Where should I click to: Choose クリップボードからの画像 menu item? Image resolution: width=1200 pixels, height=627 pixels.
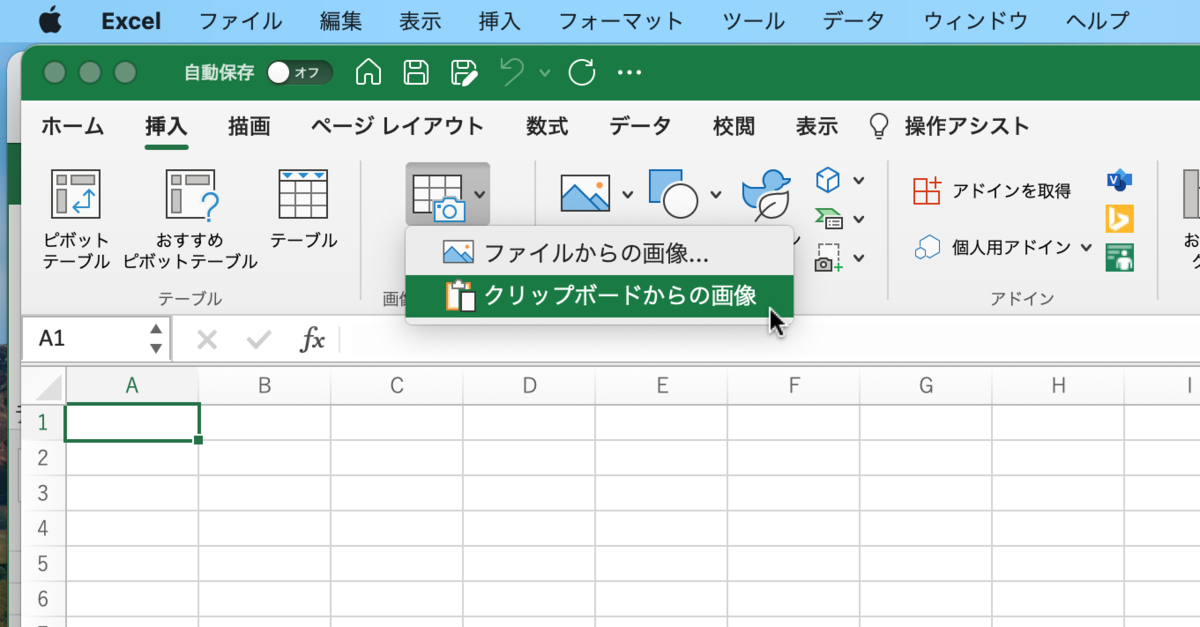599,295
